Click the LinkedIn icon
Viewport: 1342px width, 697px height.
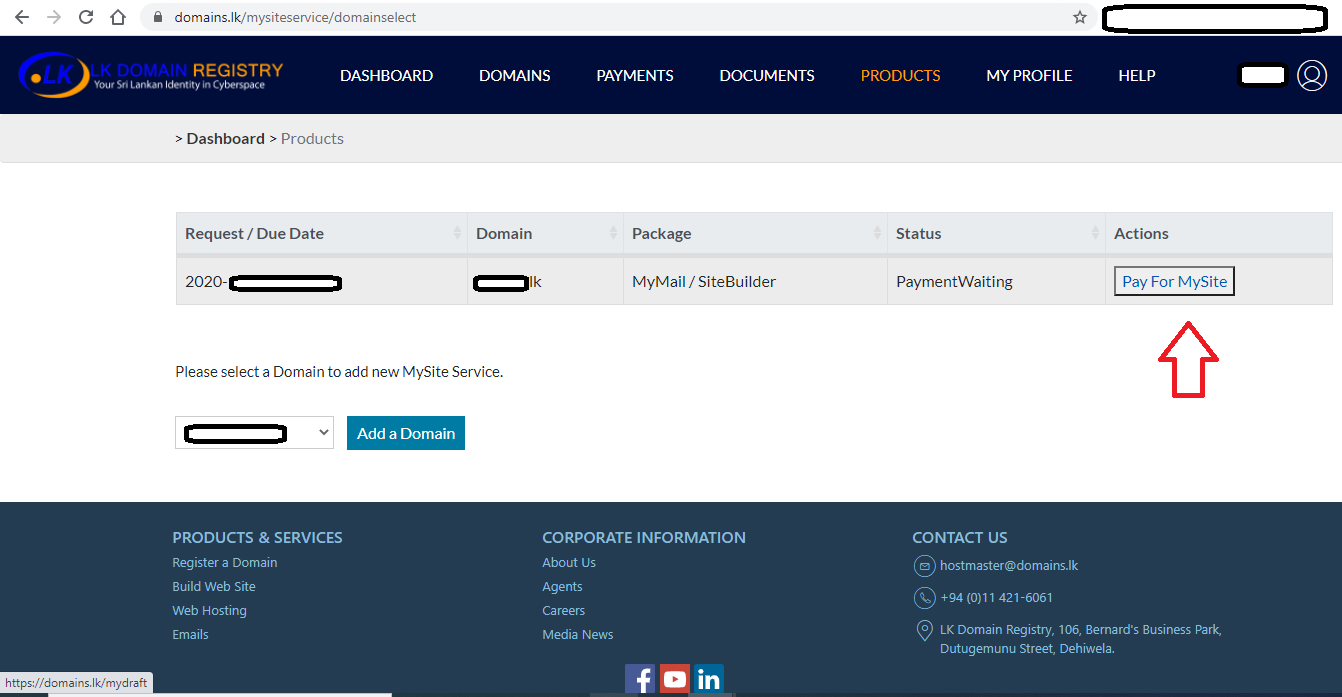pyautogui.click(x=709, y=679)
